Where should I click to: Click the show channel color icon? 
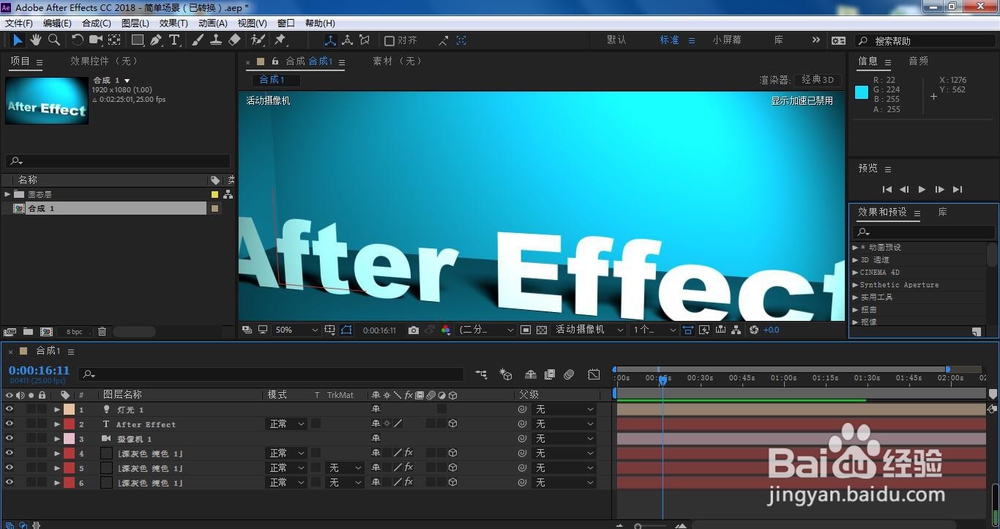coord(445,330)
